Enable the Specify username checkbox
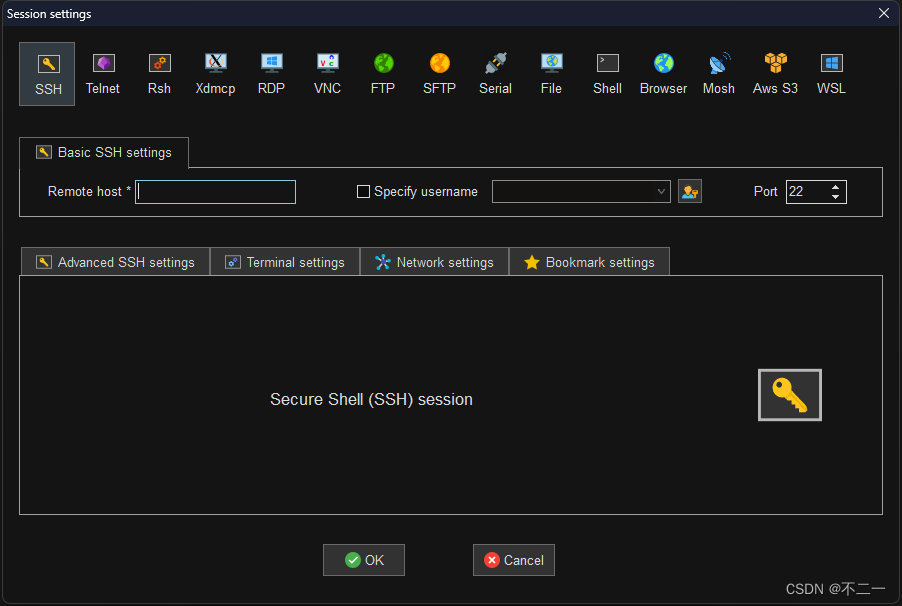This screenshot has width=902, height=606. [x=363, y=191]
